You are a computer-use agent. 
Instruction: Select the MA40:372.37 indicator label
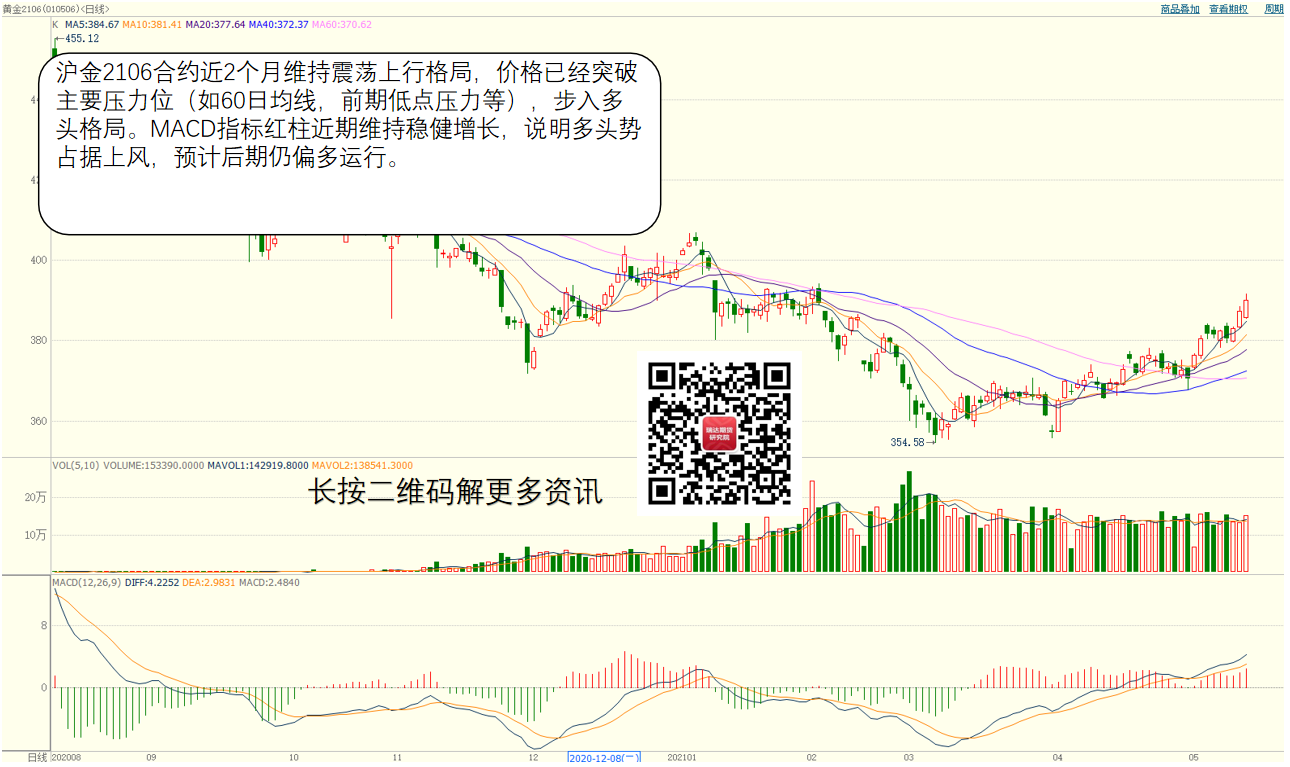point(278,24)
